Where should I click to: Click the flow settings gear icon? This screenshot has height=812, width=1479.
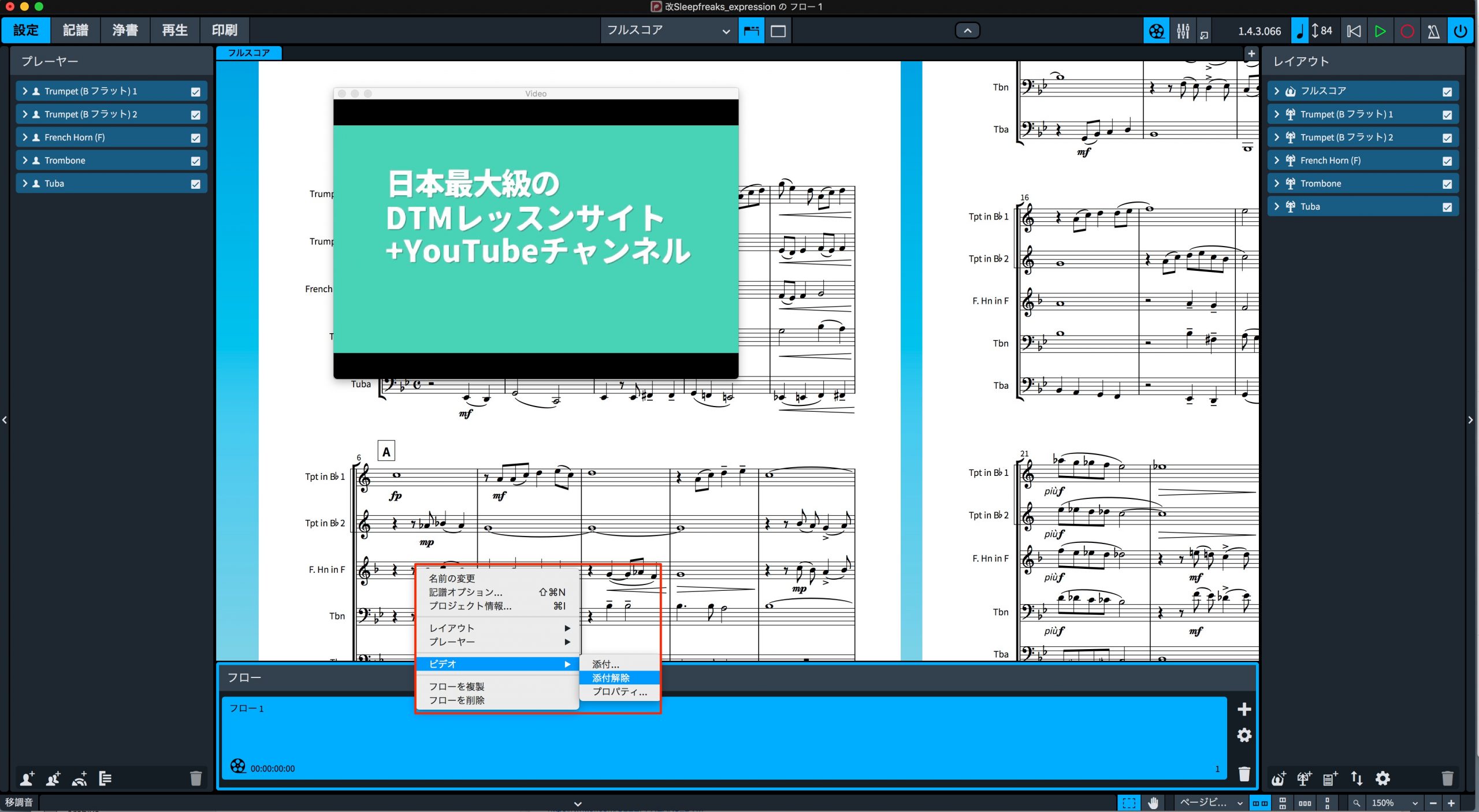(1244, 735)
